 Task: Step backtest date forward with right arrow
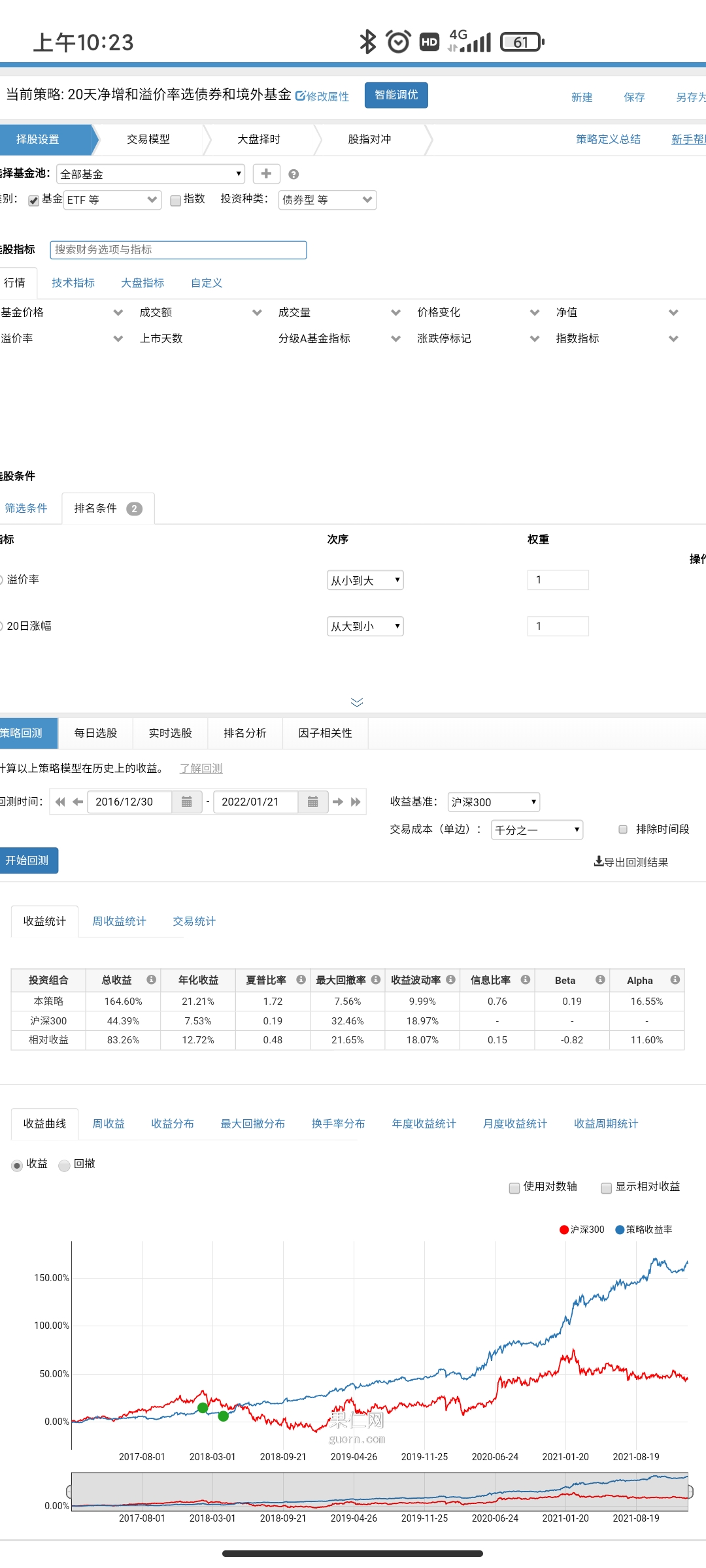[338, 802]
